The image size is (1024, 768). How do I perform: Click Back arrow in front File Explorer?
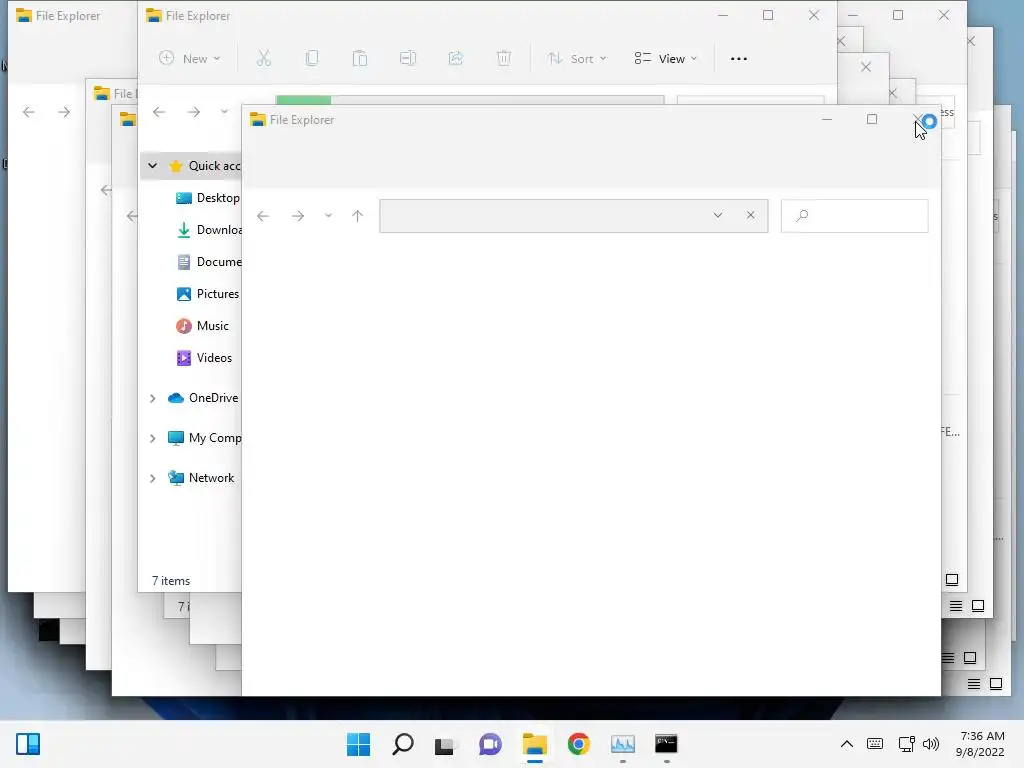[x=263, y=216]
